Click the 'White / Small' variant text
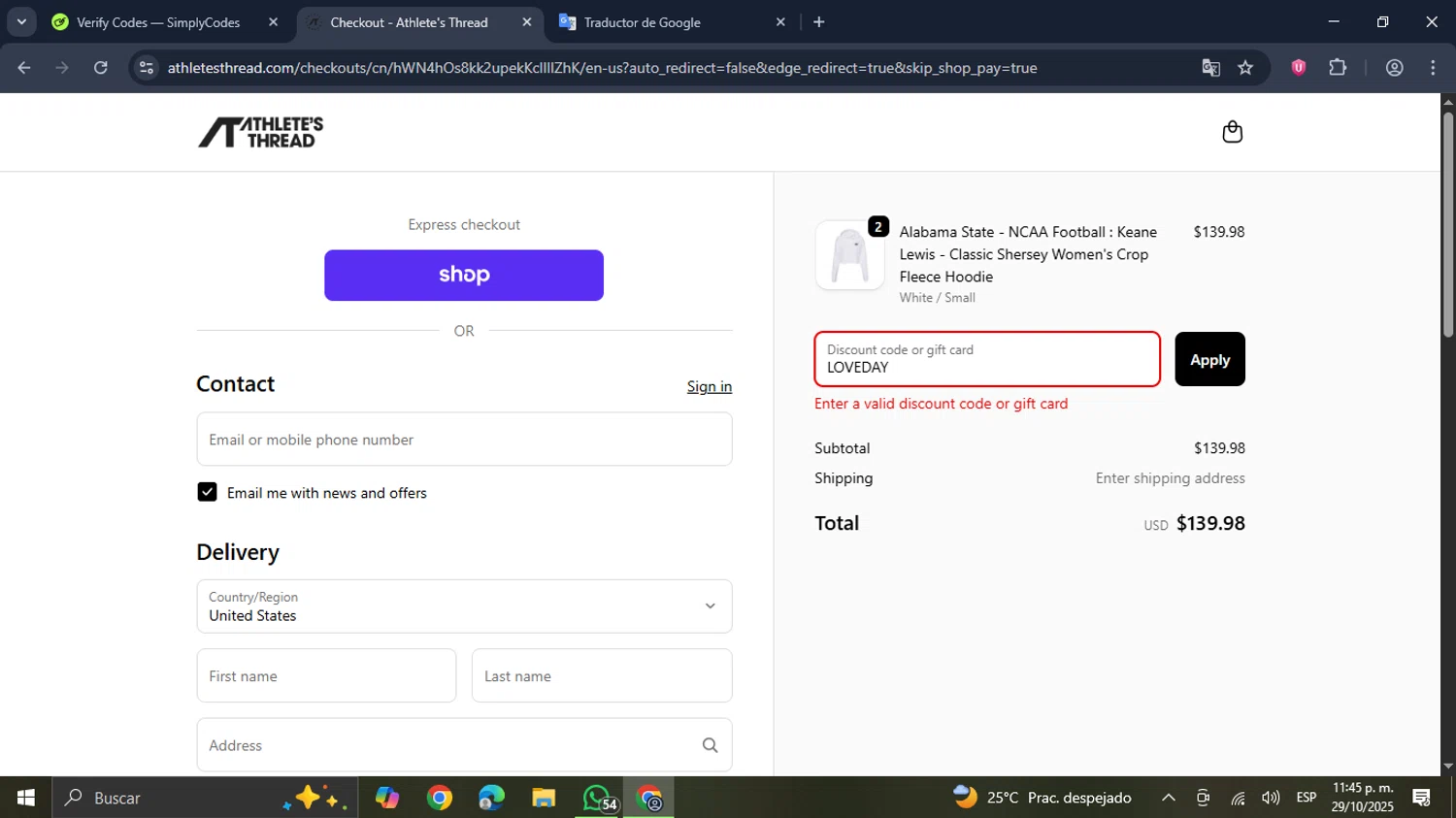The width and height of the screenshot is (1456, 818). point(937,298)
